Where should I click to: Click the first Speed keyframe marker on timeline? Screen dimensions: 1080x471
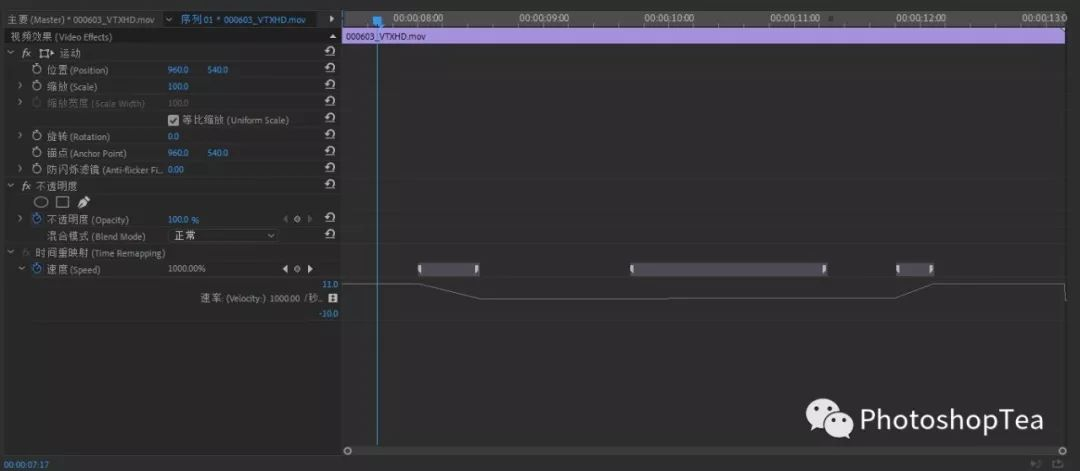click(419, 269)
